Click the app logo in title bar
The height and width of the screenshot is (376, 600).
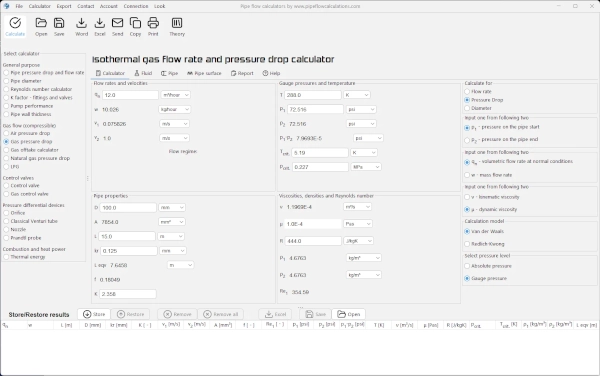[7, 6]
